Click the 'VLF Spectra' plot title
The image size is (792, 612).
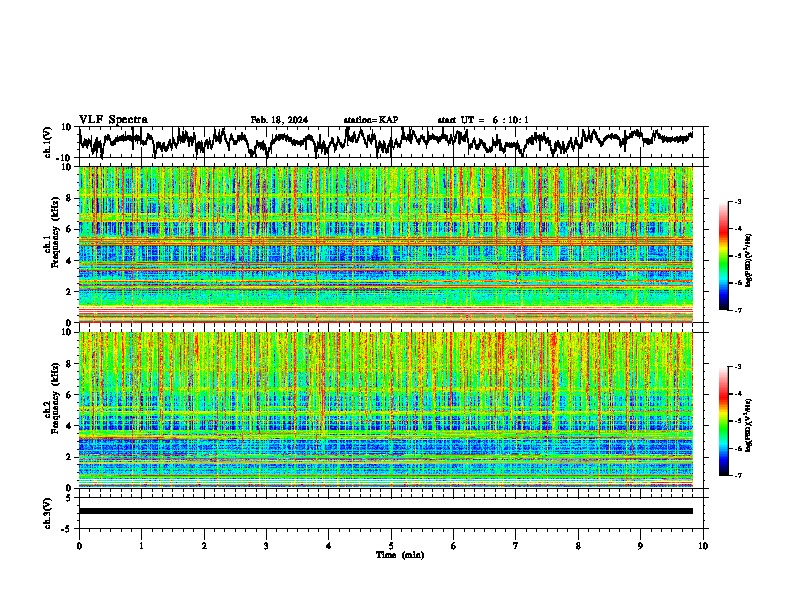coord(113,120)
